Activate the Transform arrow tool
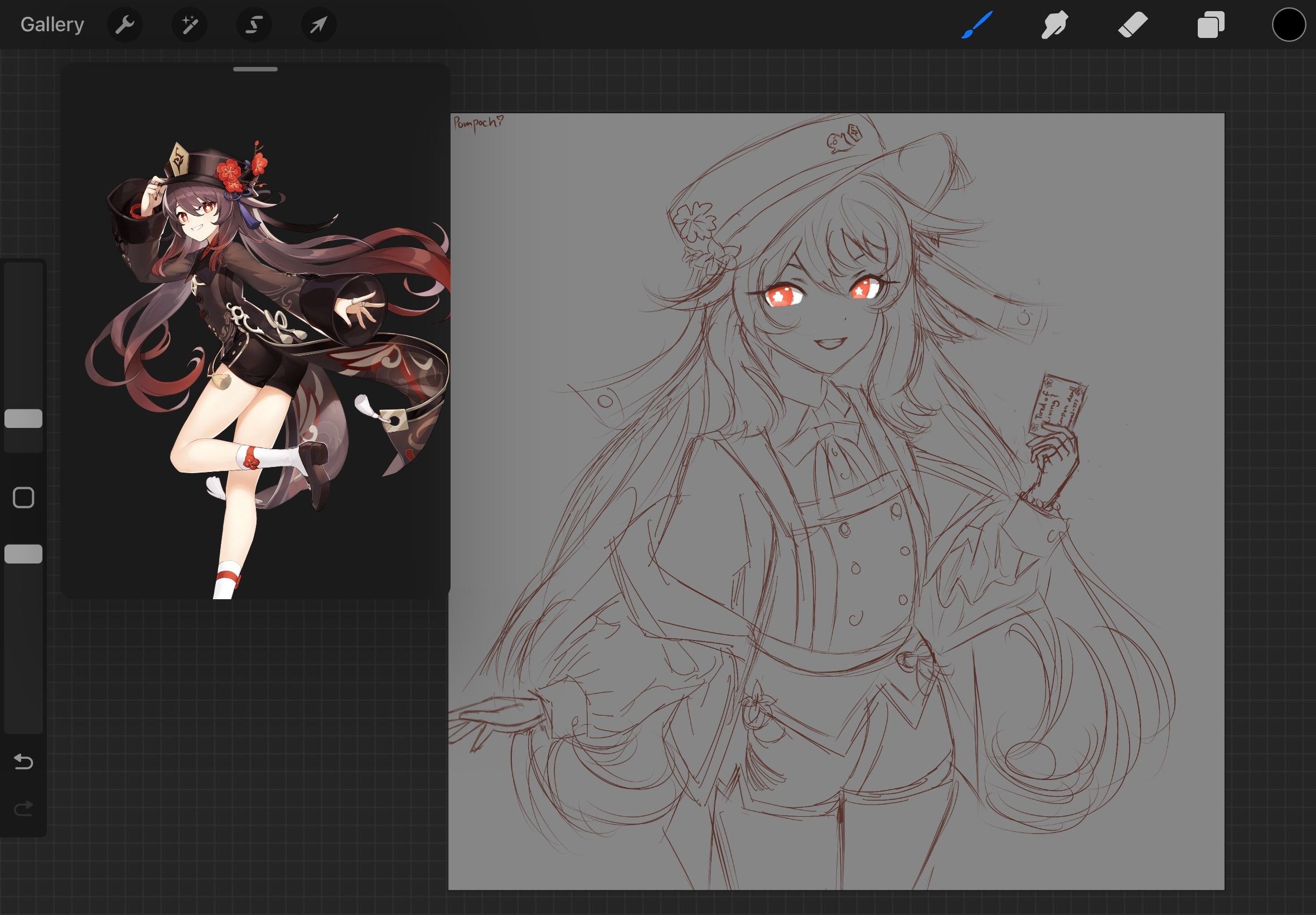The width and height of the screenshot is (1316, 915). tap(318, 25)
